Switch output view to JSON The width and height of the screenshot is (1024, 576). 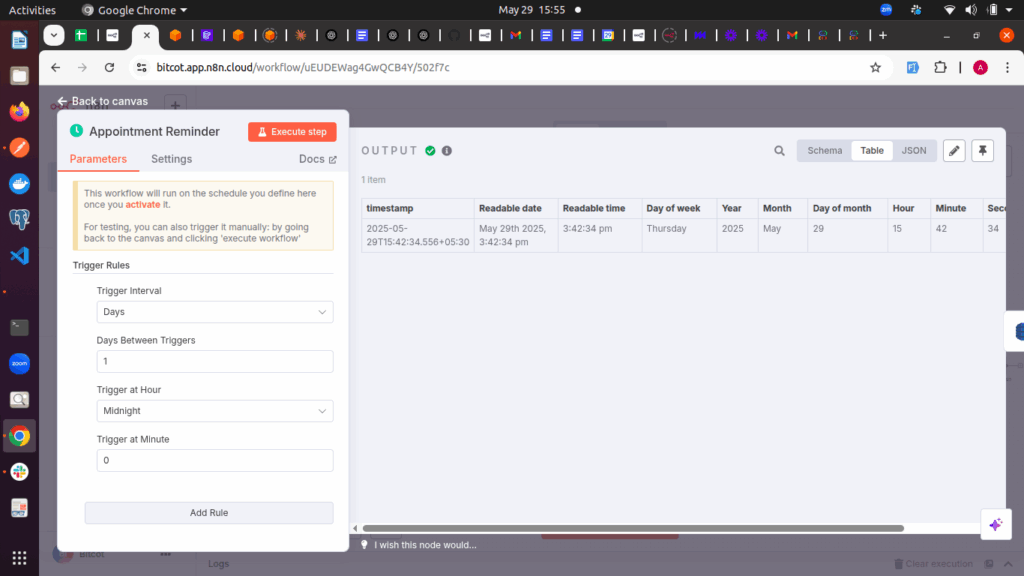point(914,151)
